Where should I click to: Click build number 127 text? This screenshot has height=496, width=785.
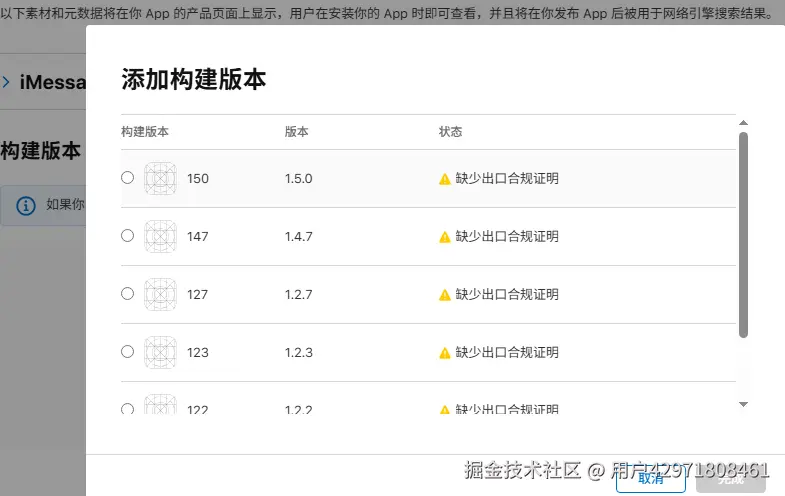[198, 295]
